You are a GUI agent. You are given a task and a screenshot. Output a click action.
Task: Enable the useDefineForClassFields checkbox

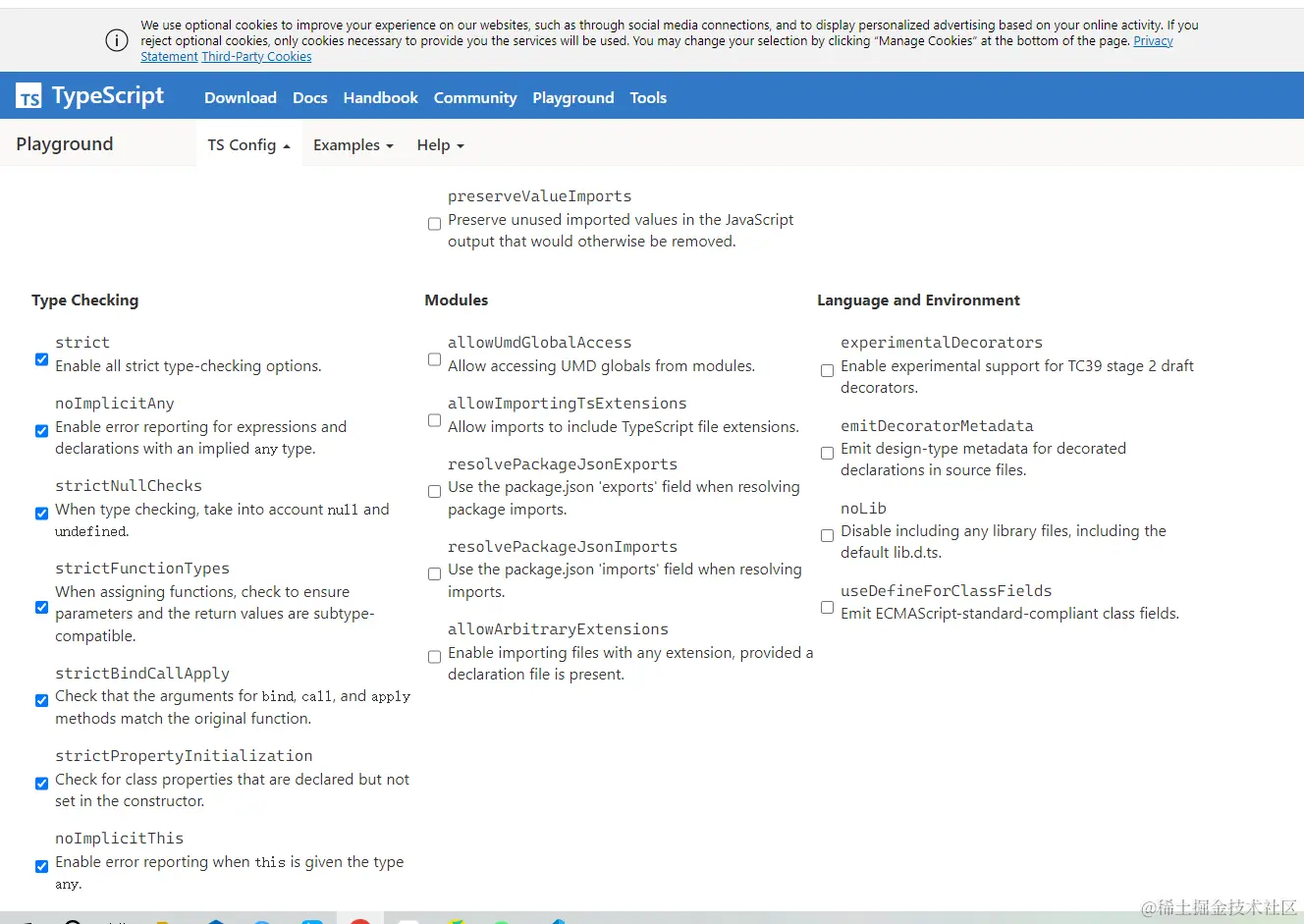[827, 608]
